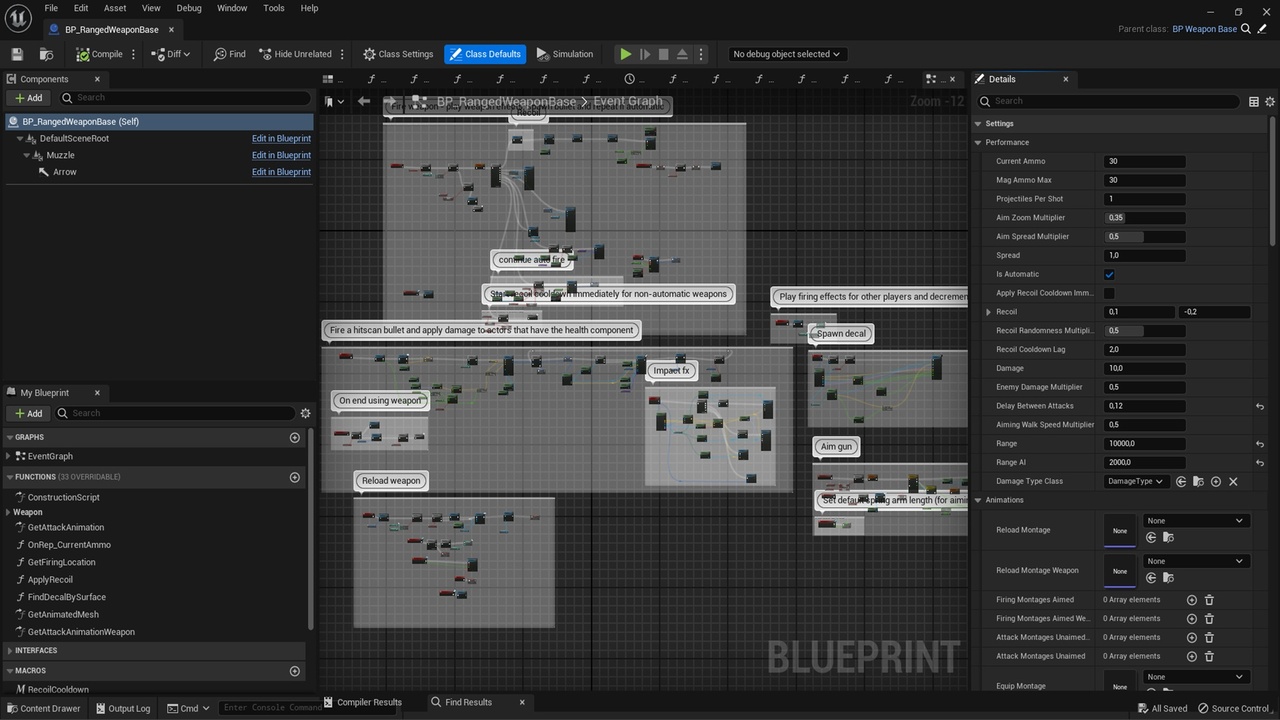Browse to Damage Type Class in Content Browser

coord(1198,481)
